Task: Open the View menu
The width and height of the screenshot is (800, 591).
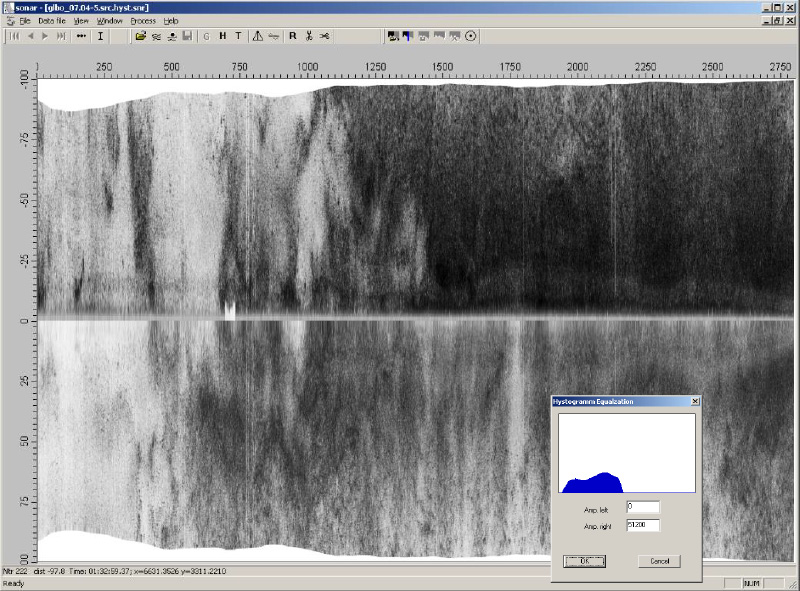Action: click(x=81, y=21)
